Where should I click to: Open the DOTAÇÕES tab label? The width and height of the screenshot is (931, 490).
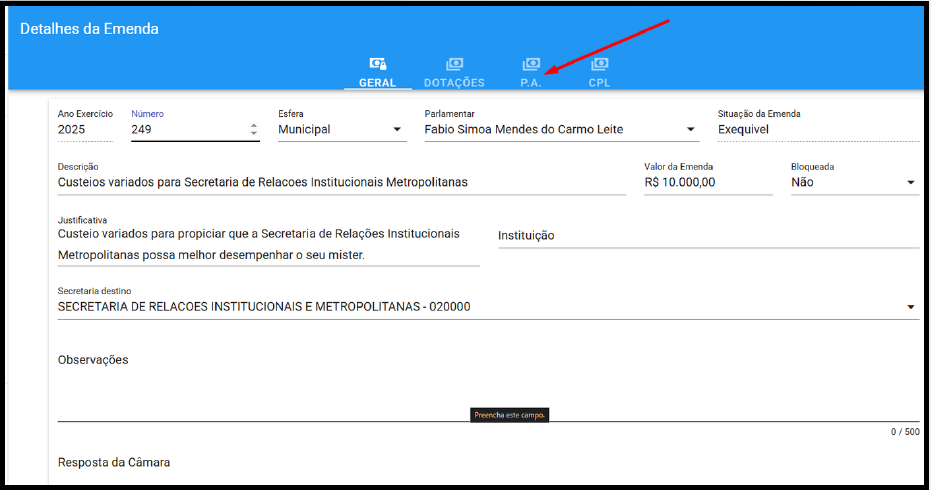coord(454,83)
